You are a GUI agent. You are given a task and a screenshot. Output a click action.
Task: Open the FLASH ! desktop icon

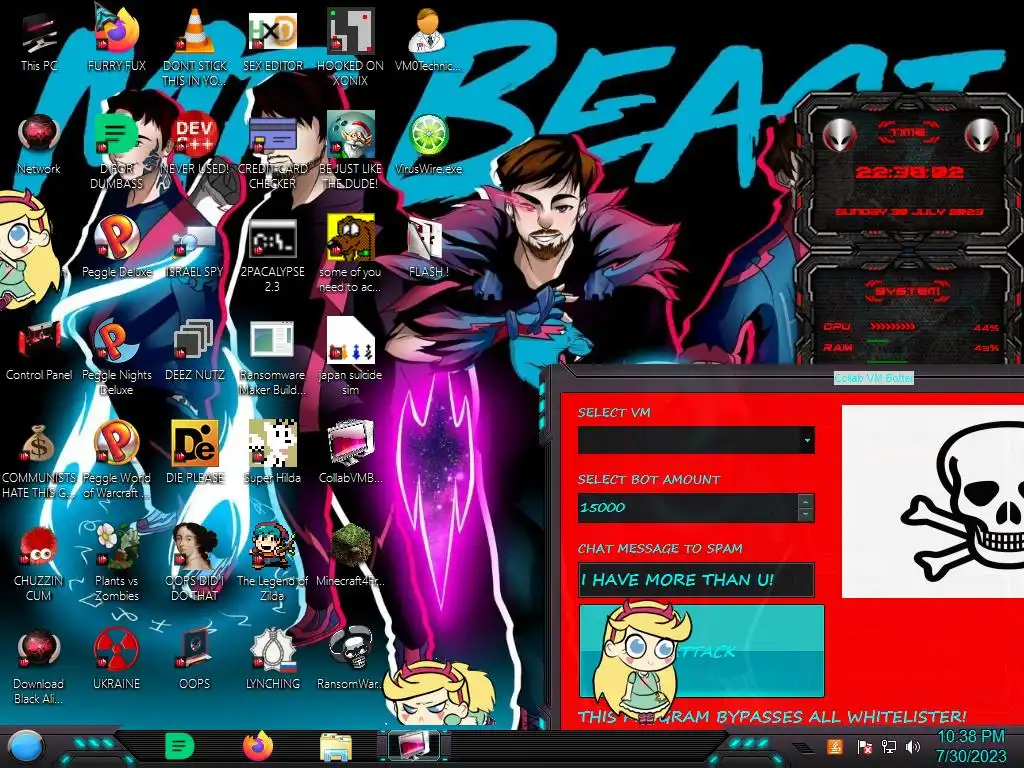428,247
